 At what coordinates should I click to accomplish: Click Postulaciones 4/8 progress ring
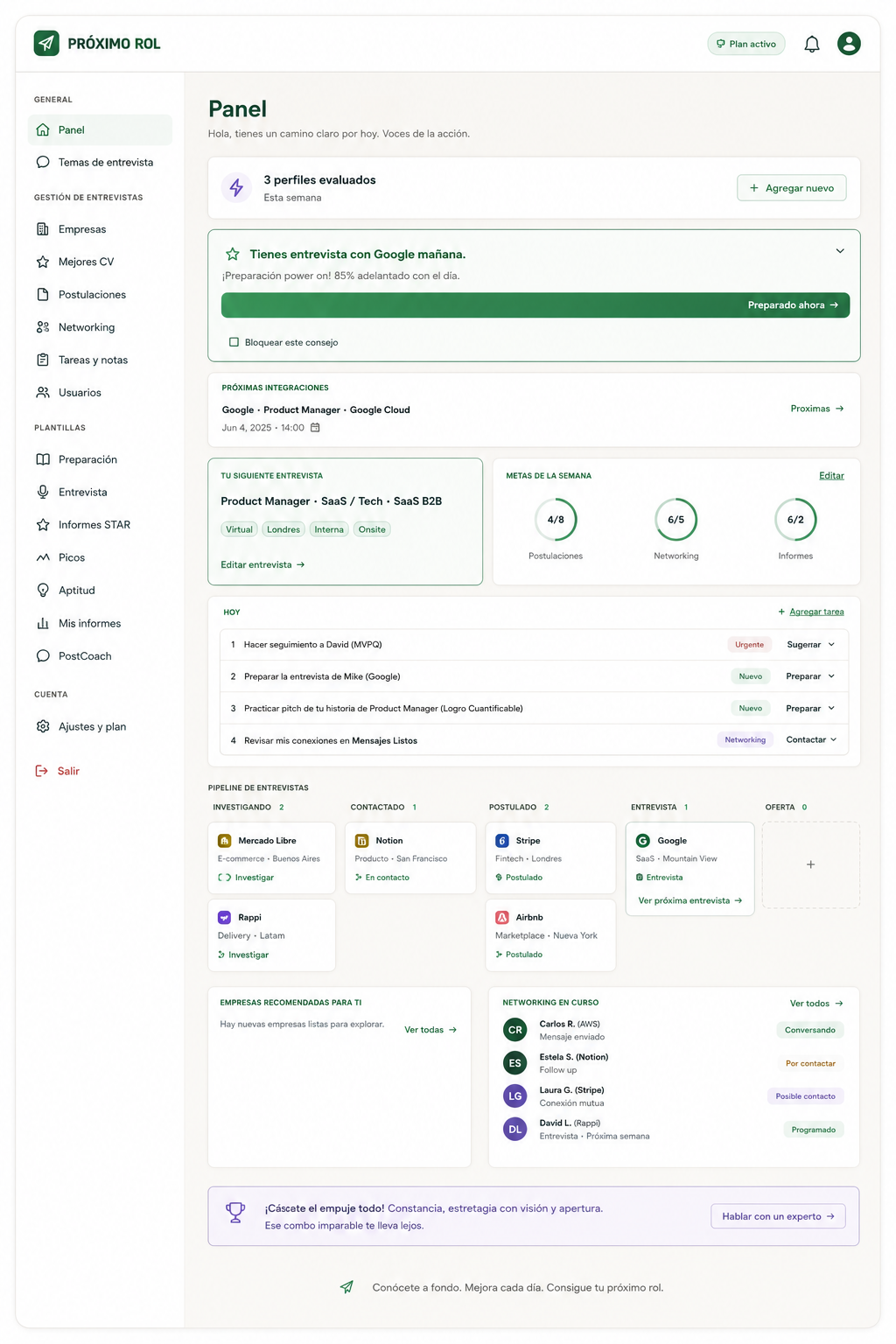pos(556,520)
